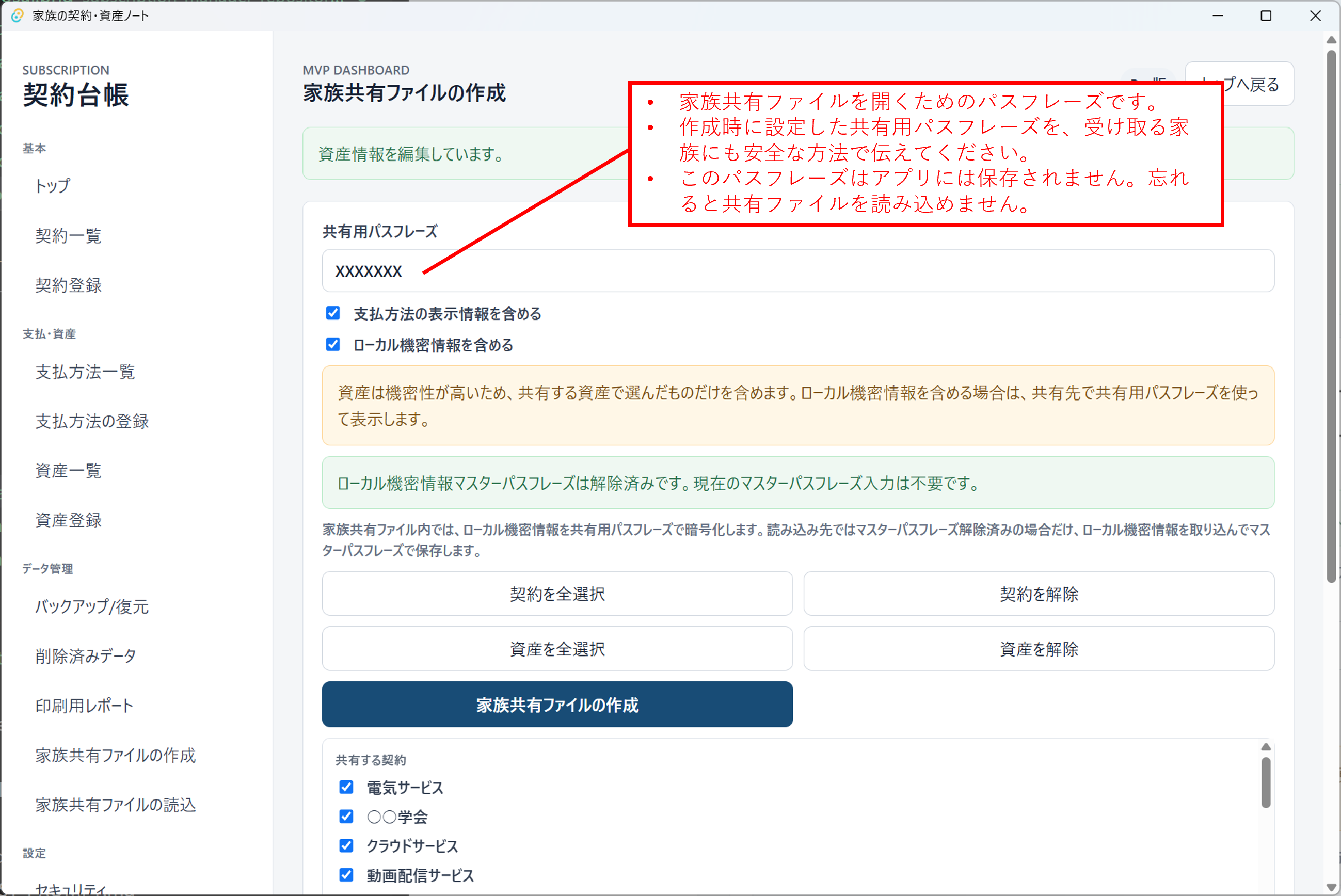
Task: Open 削除済みデータ in sidebar
Action: tap(86, 656)
